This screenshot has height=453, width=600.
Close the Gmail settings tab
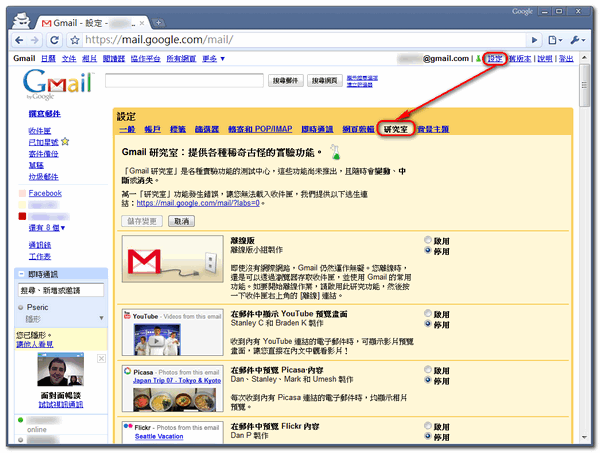coord(142,23)
